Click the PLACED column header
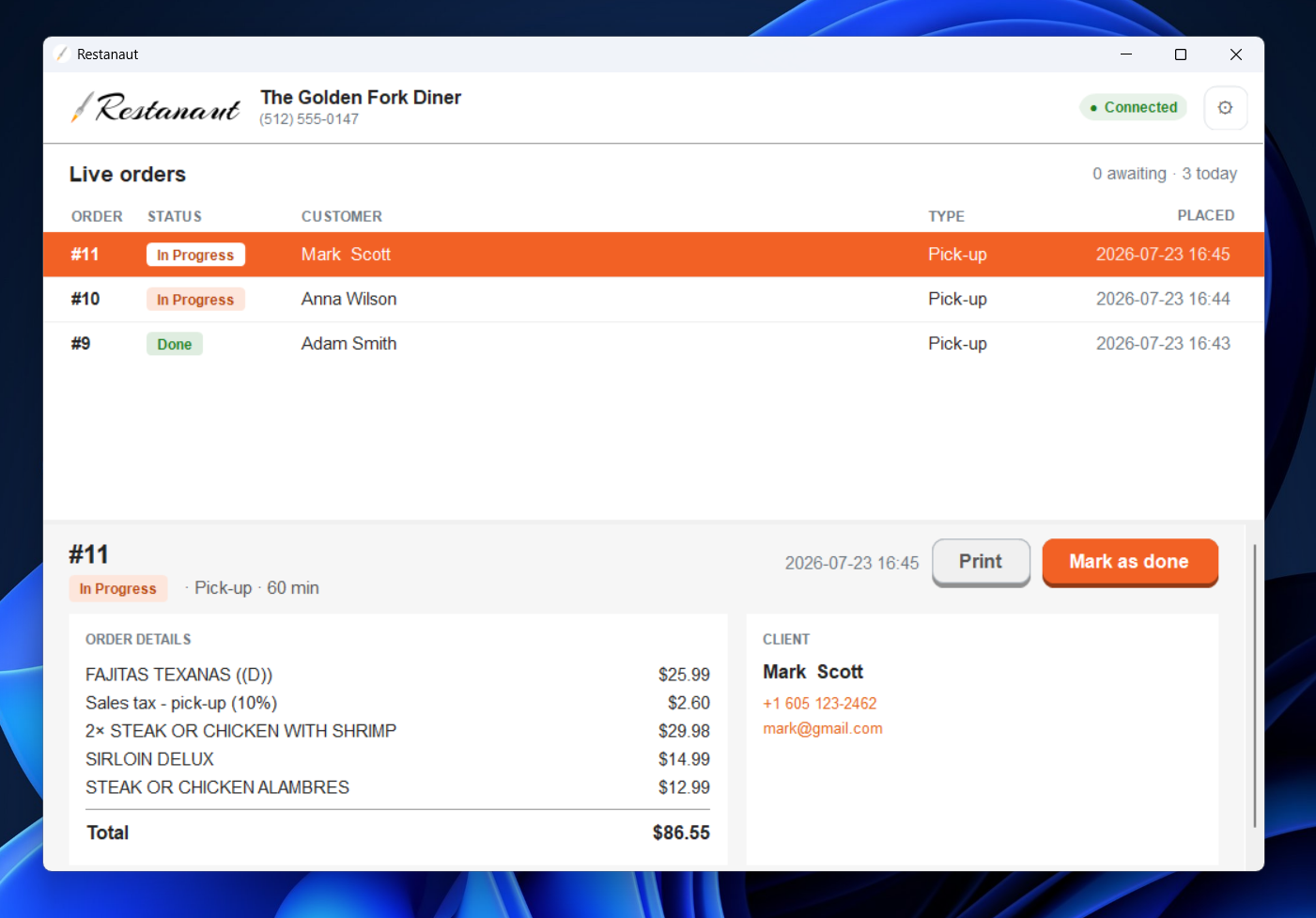Image resolution: width=1316 pixels, height=918 pixels. [x=1206, y=215]
